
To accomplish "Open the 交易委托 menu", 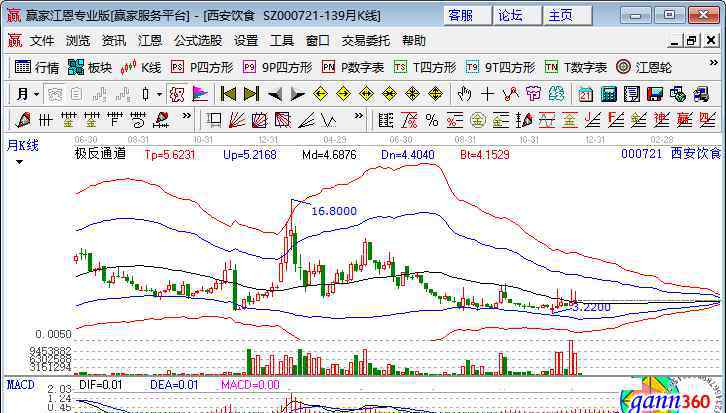I will click(366, 41).
